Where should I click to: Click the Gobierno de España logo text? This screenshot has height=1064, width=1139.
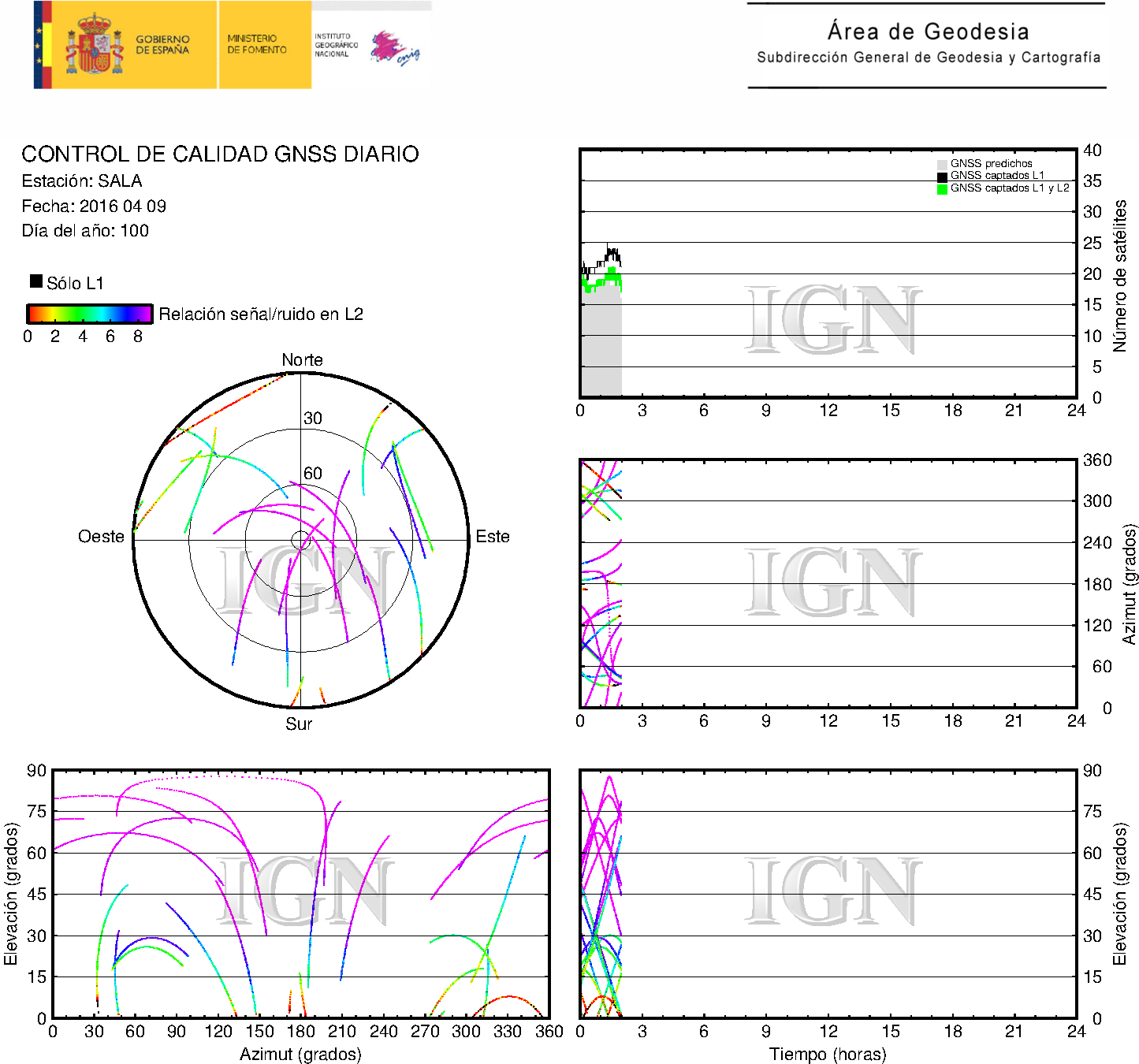click(x=162, y=45)
